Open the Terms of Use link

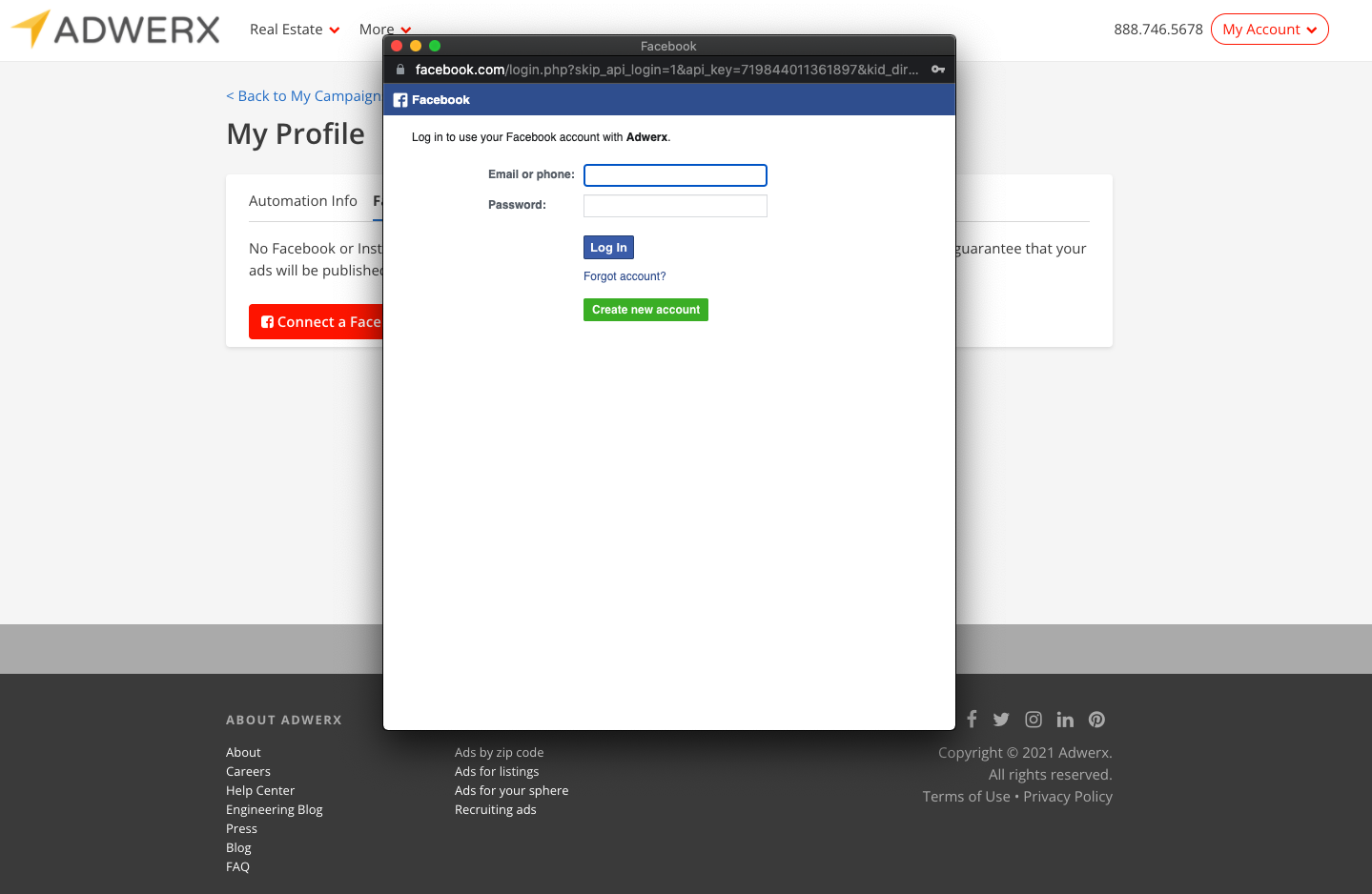966,797
